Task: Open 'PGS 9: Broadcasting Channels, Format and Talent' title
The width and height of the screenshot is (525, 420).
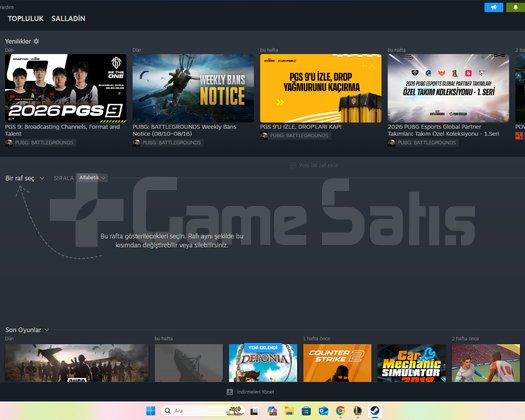Action: tap(63, 130)
